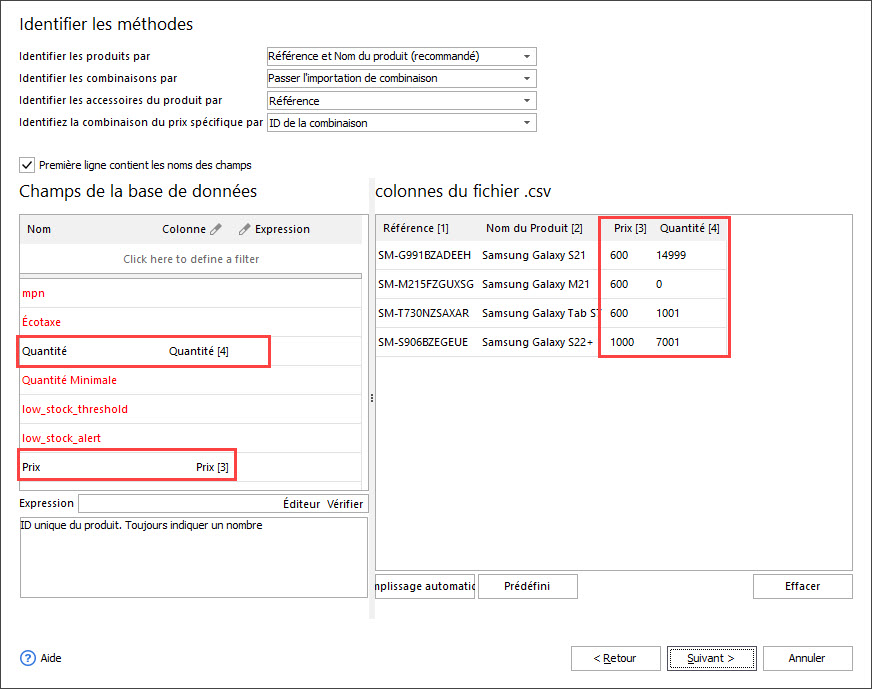Select the low_stock_threshold field row
The height and width of the screenshot is (689, 872).
pyautogui.click(x=191, y=409)
